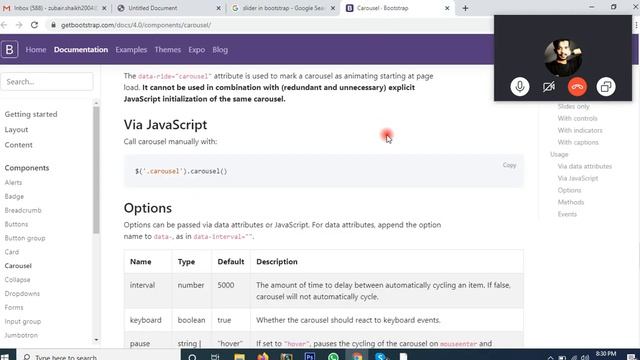Viewport: 640px width, 360px height.
Task: Jump to Usage in page contents
Action: point(559,154)
